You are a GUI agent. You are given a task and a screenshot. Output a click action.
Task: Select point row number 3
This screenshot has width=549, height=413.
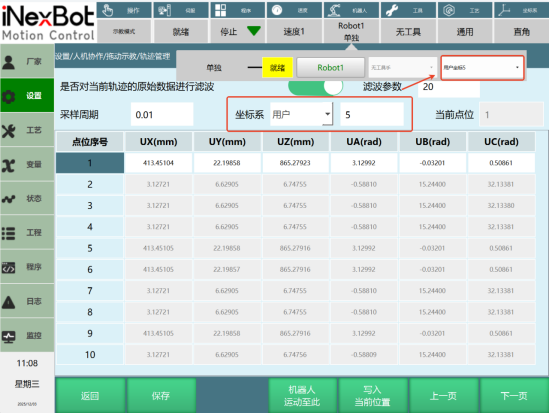(x=90, y=205)
